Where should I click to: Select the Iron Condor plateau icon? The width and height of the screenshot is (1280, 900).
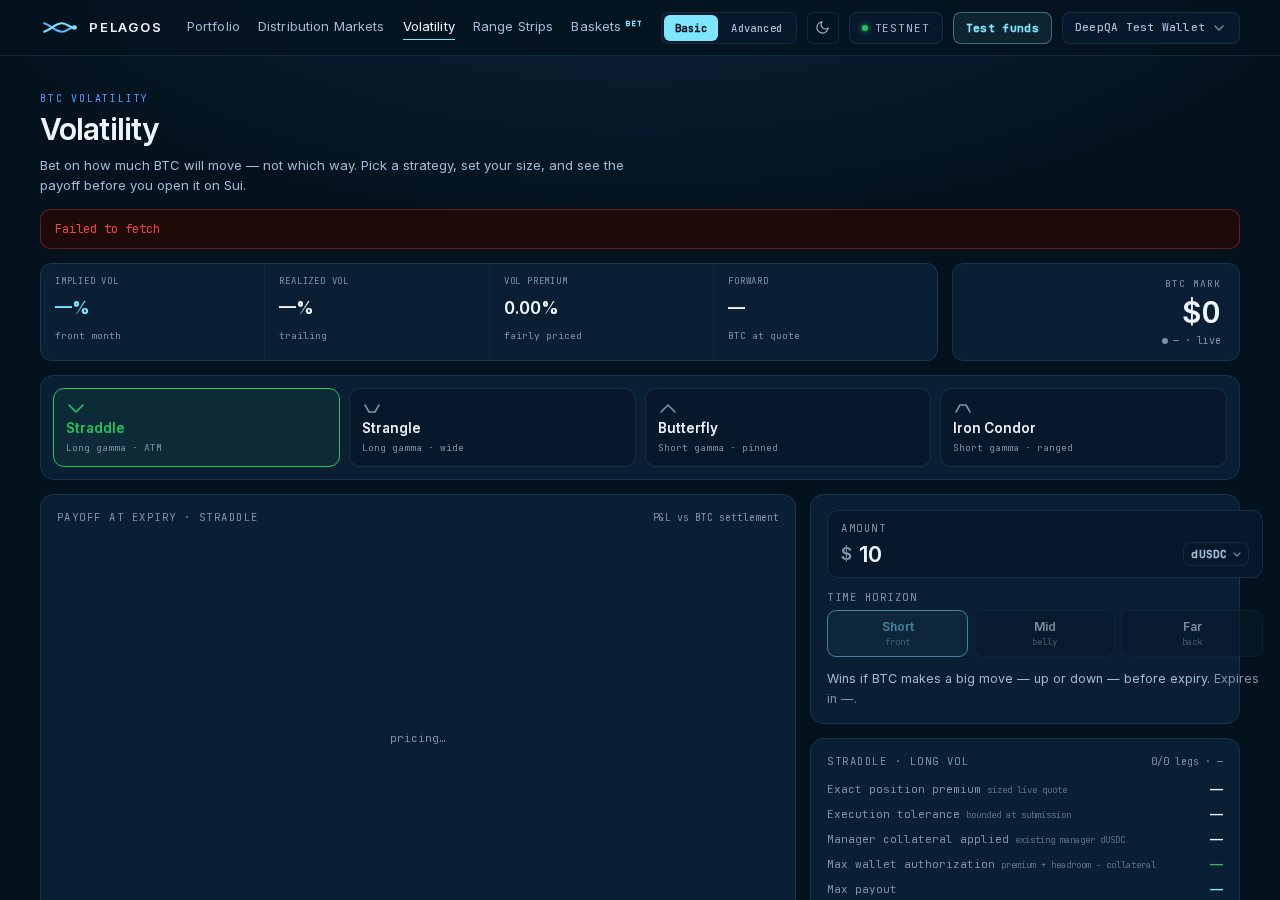[x=963, y=408]
